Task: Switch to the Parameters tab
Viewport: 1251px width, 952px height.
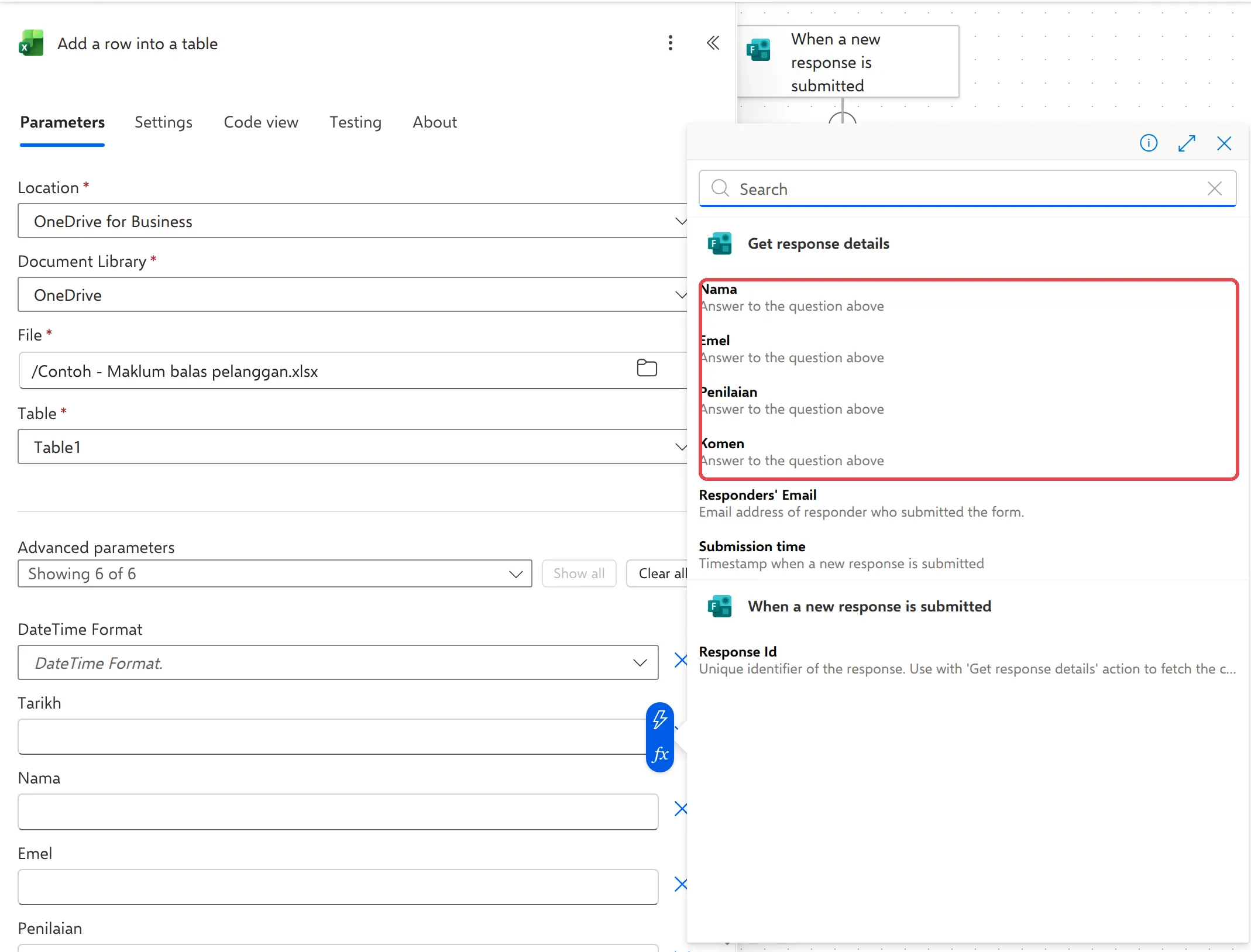Action: (x=63, y=122)
